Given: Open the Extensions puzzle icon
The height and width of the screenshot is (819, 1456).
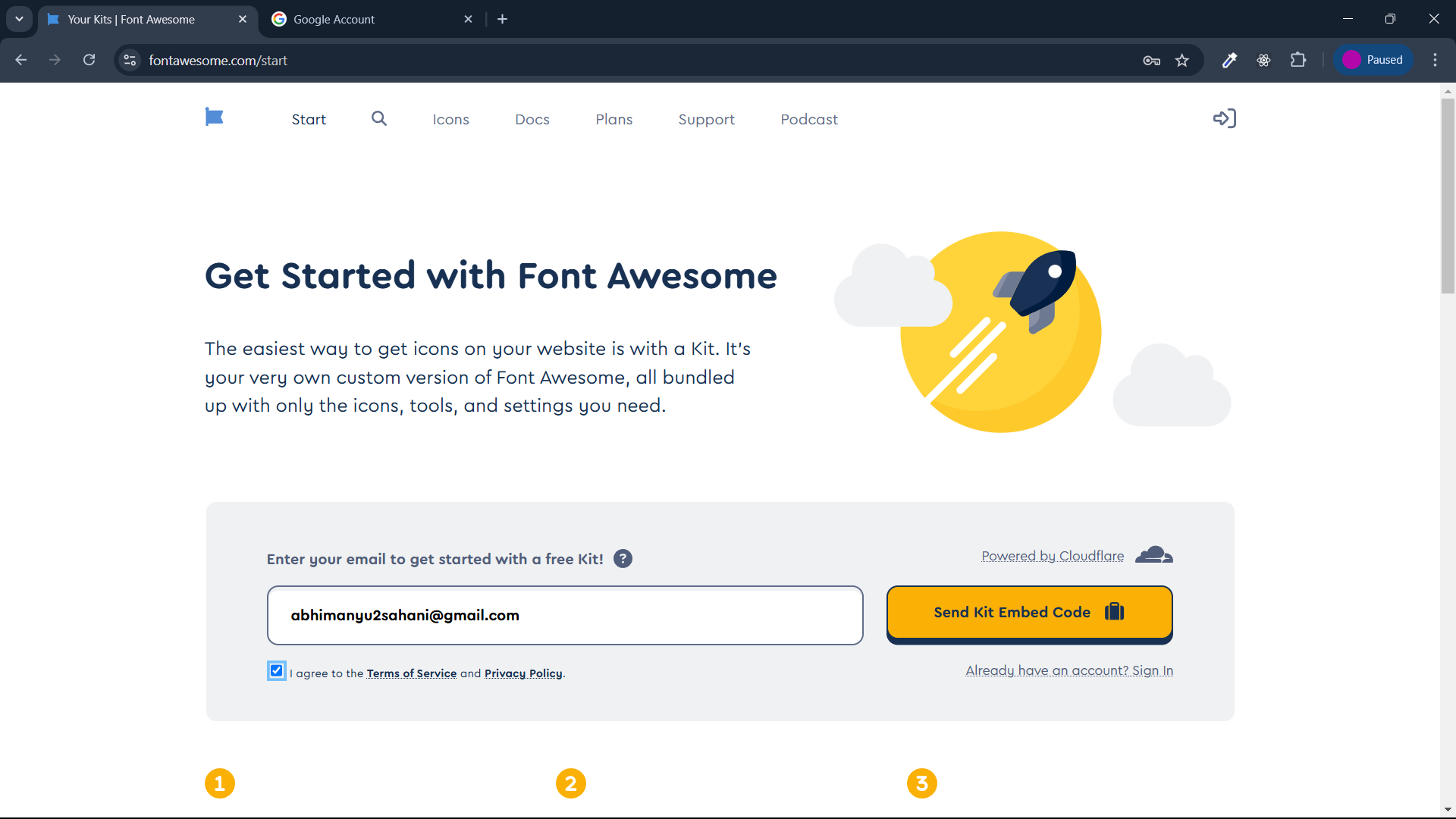Looking at the screenshot, I should click(x=1298, y=60).
